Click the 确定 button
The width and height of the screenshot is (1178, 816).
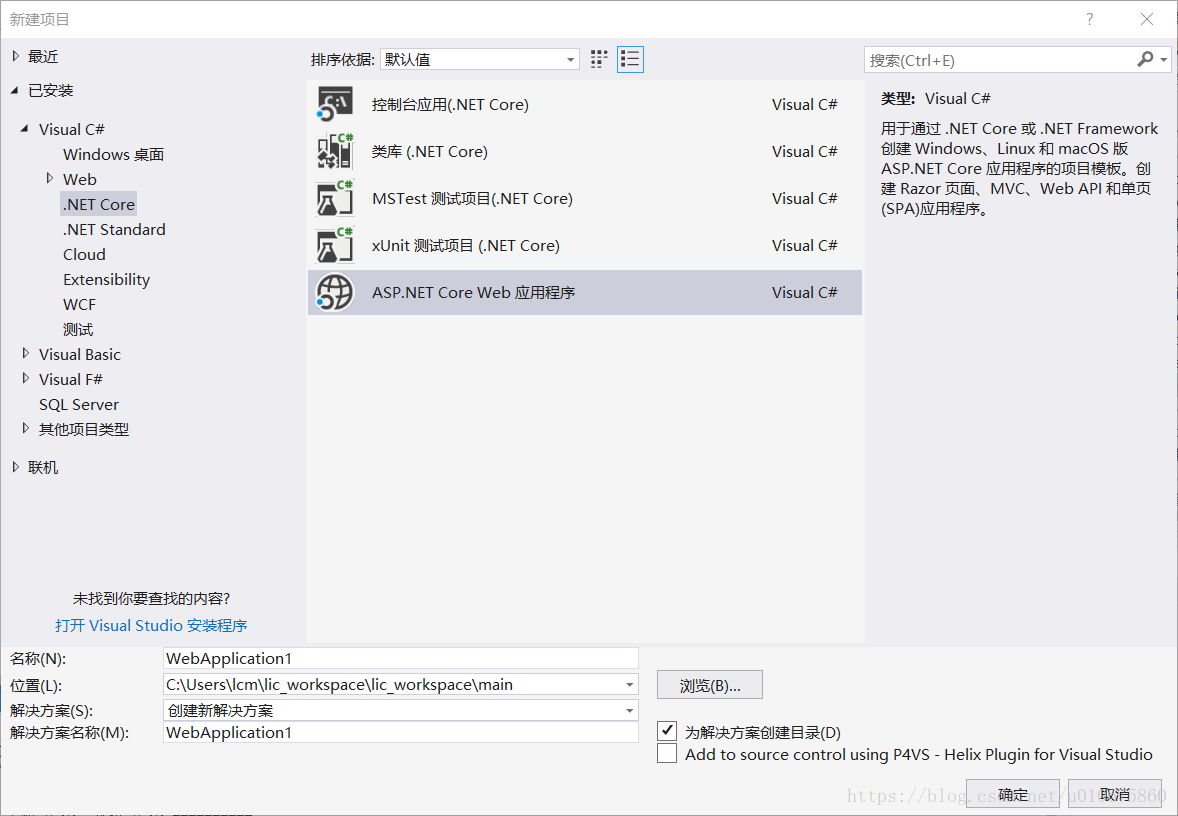(x=1013, y=794)
